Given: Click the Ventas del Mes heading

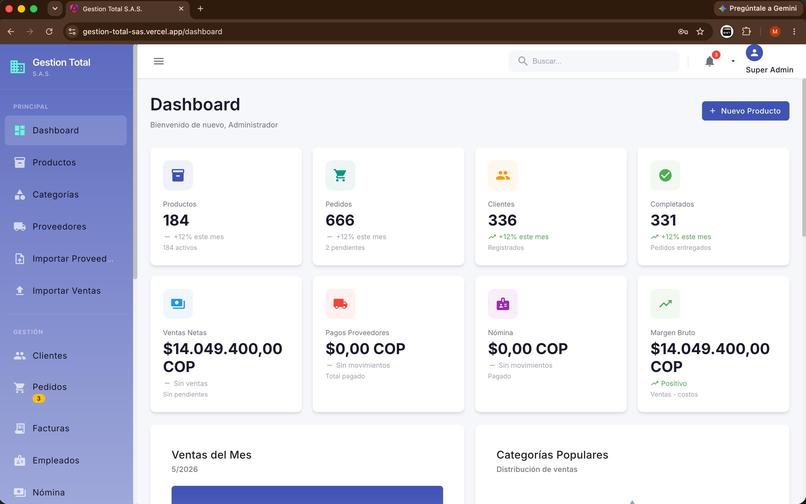Looking at the screenshot, I should (211, 455).
